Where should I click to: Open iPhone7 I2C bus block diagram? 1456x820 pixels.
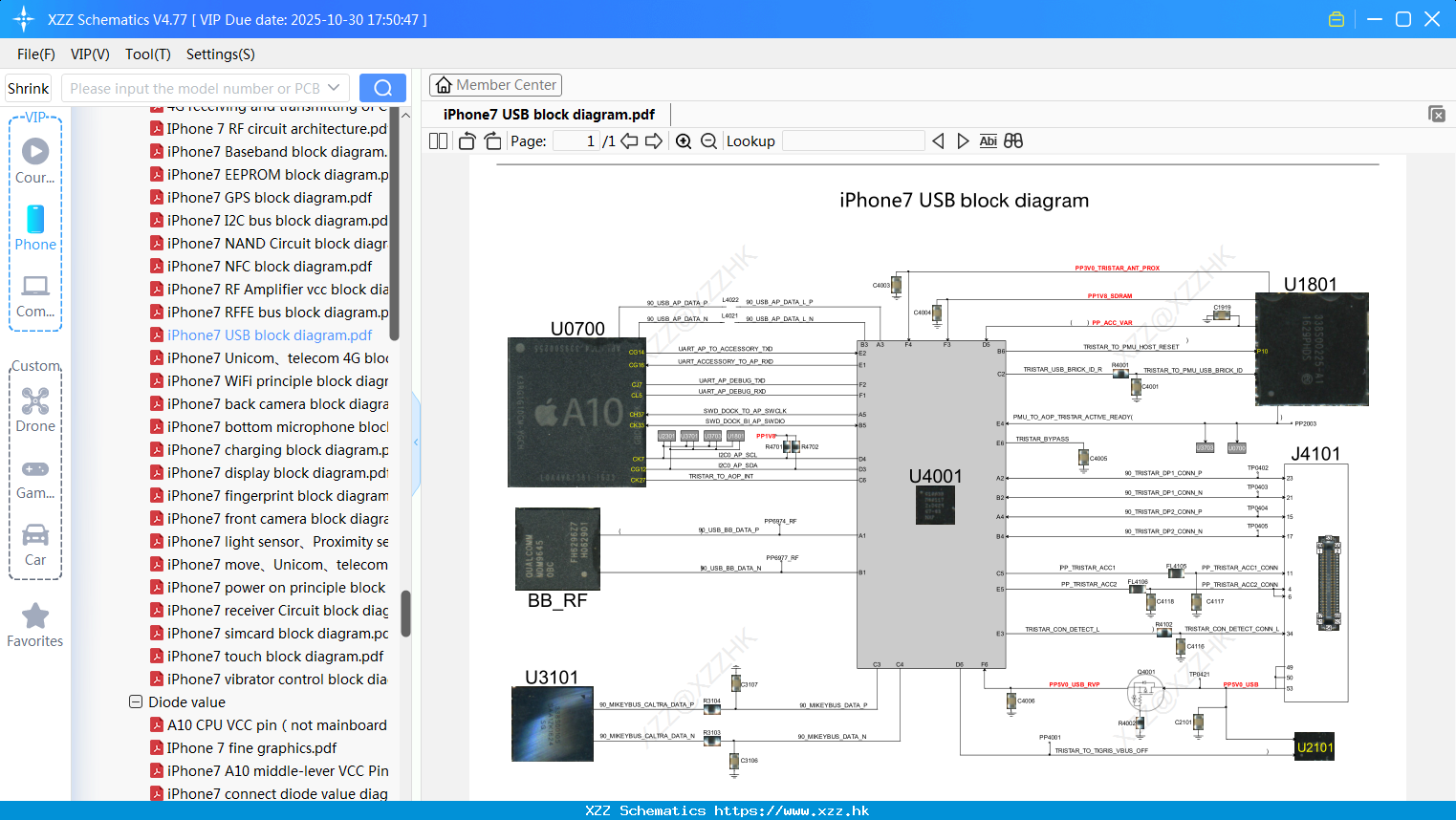(x=269, y=221)
